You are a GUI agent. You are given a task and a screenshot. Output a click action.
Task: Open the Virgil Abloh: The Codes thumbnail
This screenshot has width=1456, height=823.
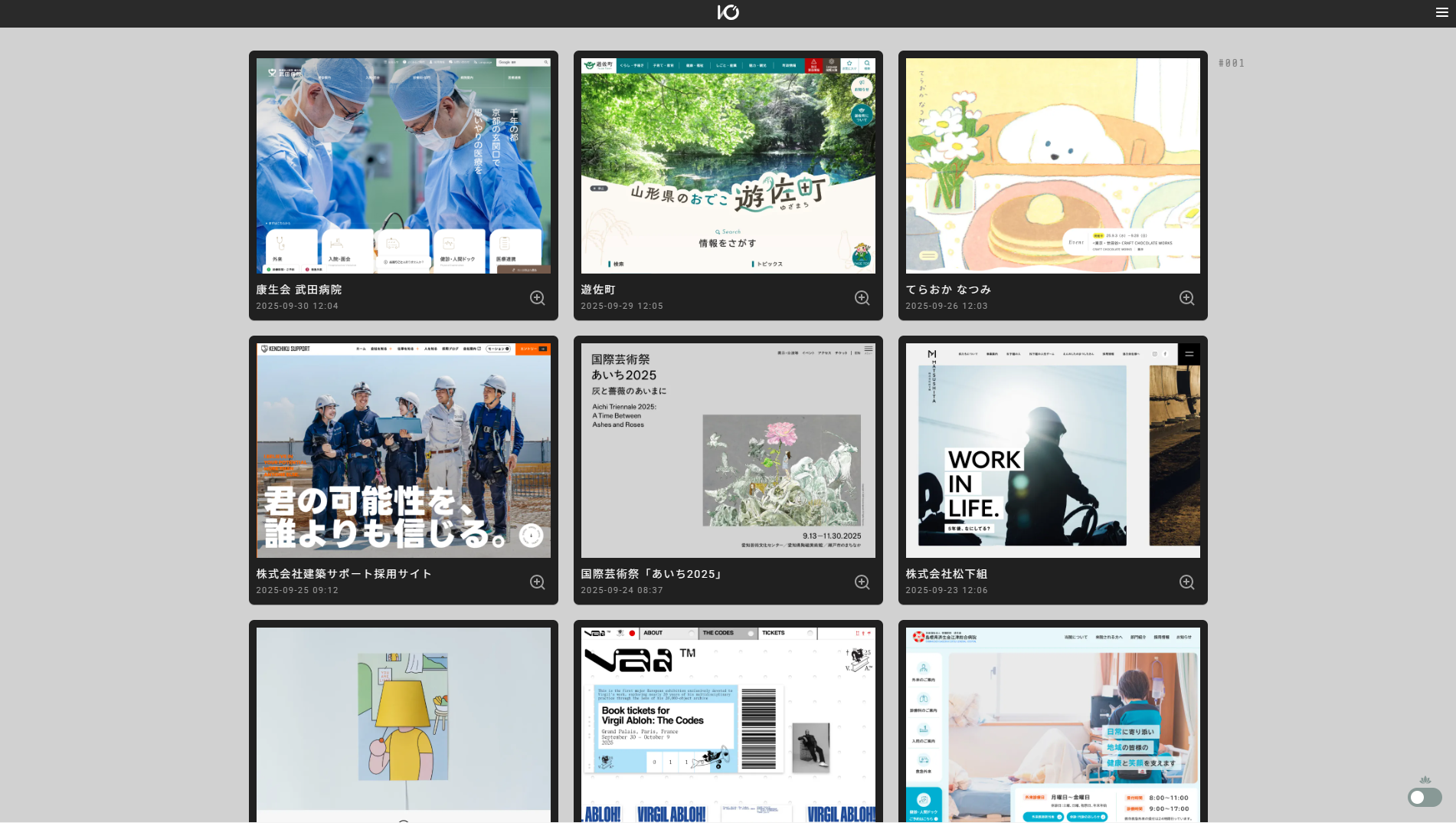tap(728, 725)
